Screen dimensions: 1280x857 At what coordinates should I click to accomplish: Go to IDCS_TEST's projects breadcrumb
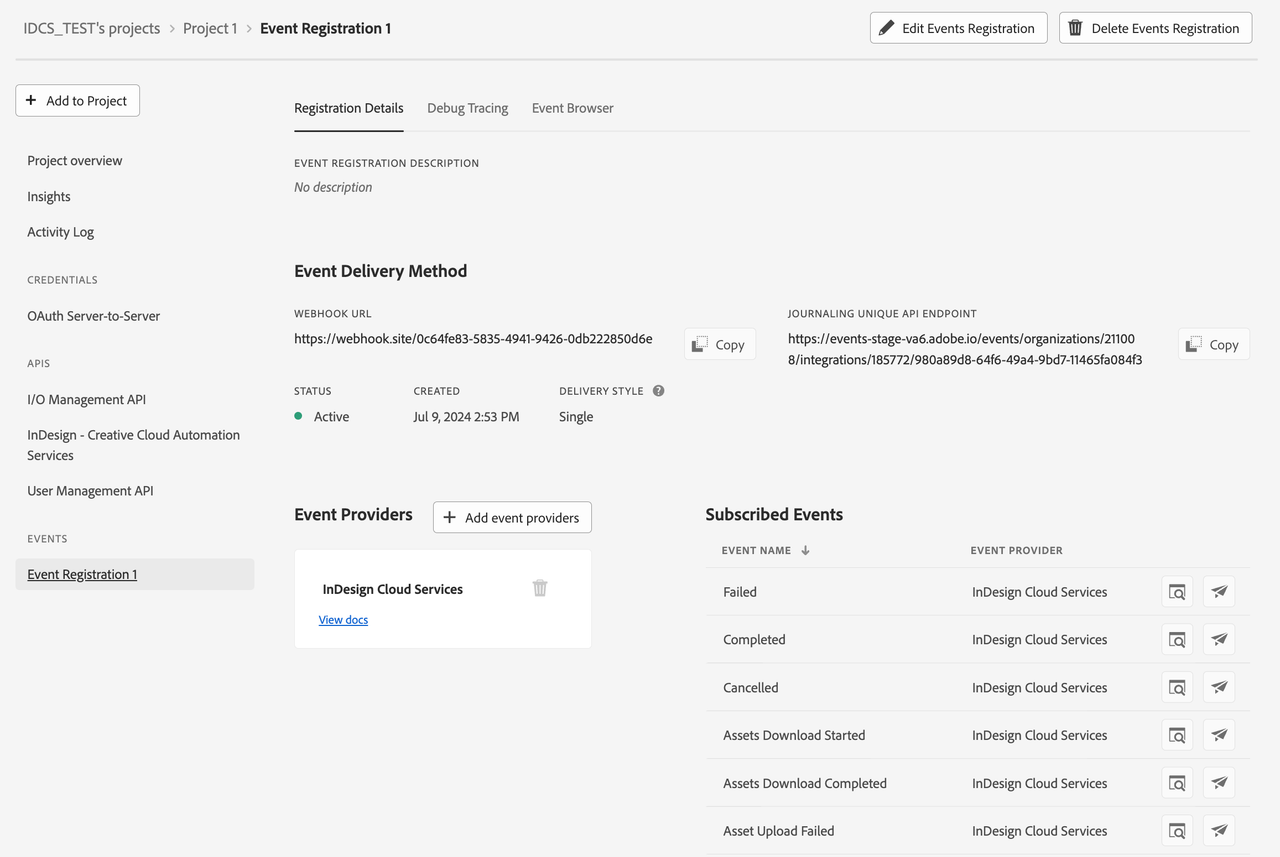[x=92, y=28]
